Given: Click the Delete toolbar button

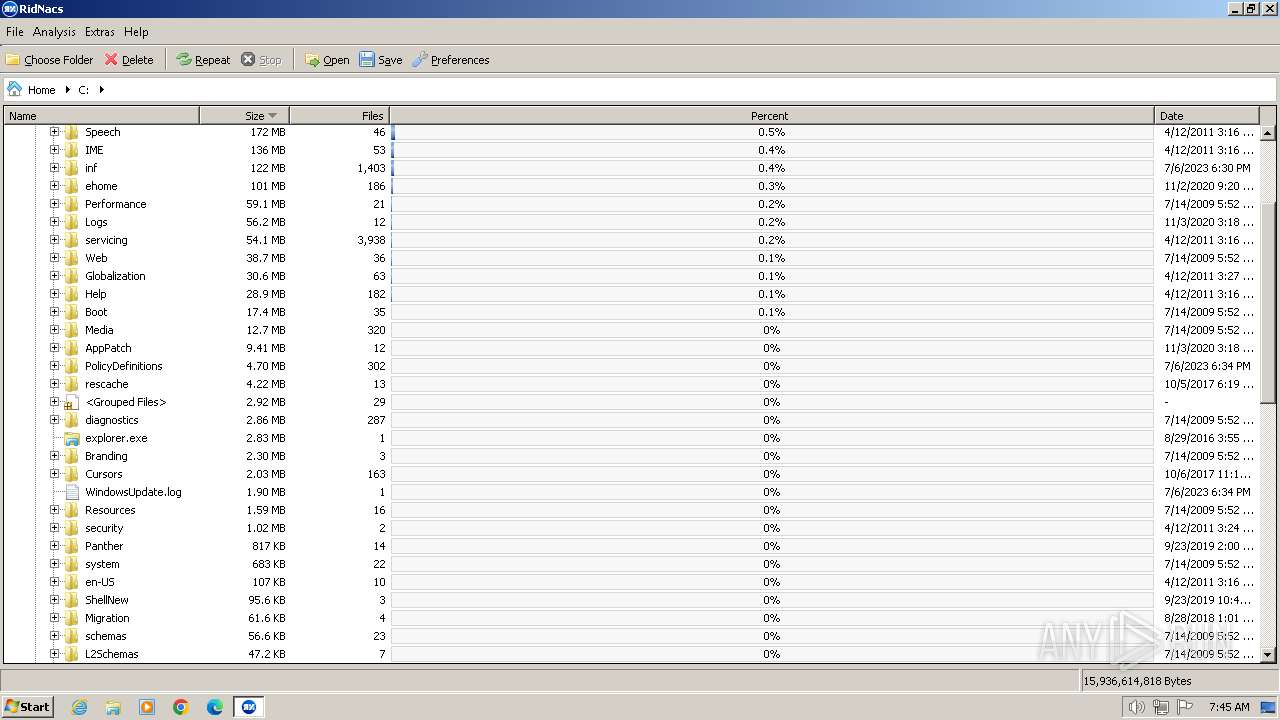Looking at the screenshot, I should click(x=129, y=60).
